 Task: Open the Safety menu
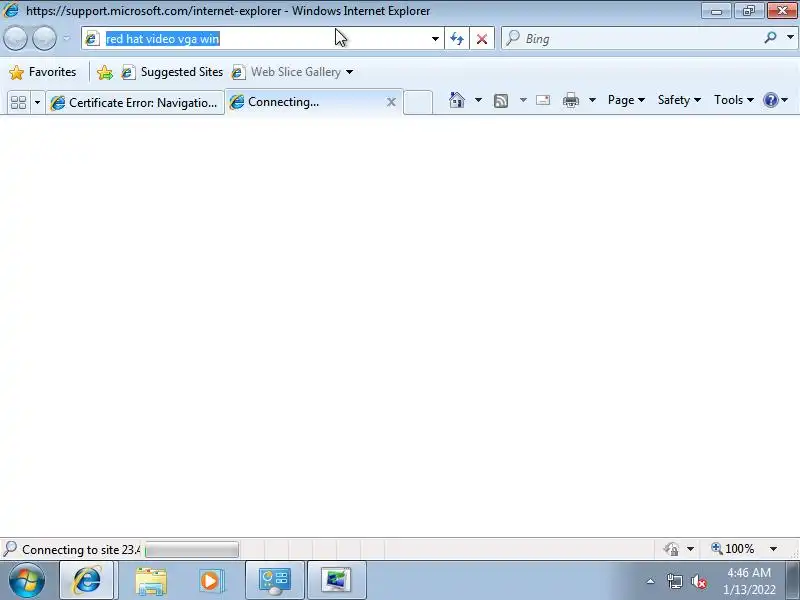pyautogui.click(x=679, y=100)
